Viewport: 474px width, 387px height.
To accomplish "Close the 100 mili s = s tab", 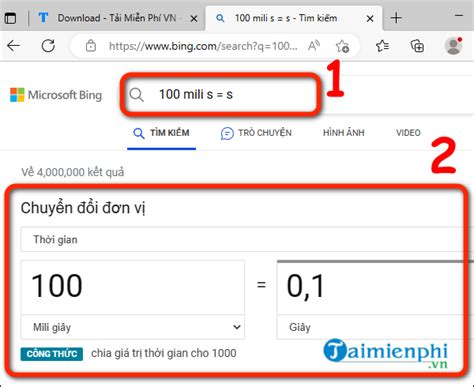I will (x=370, y=19).
